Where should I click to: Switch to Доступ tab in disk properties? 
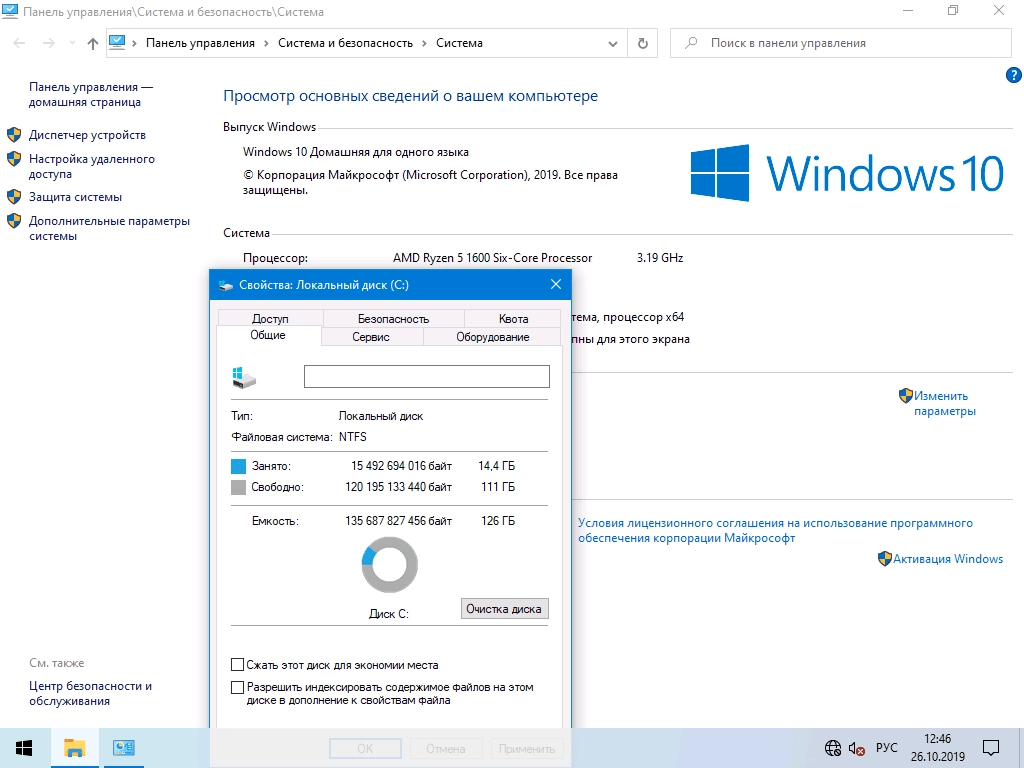pyautogui.click(x=270, y=319)
